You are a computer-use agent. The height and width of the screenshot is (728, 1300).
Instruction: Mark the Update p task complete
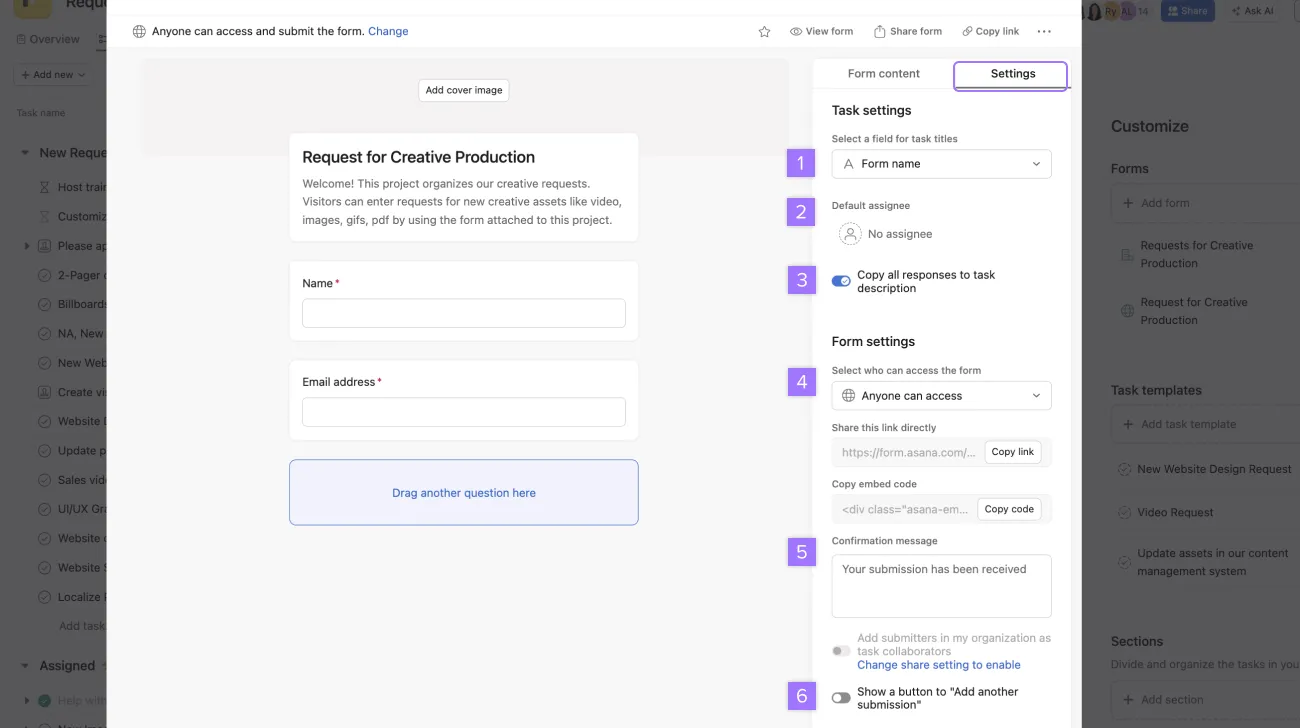[44, 451]
